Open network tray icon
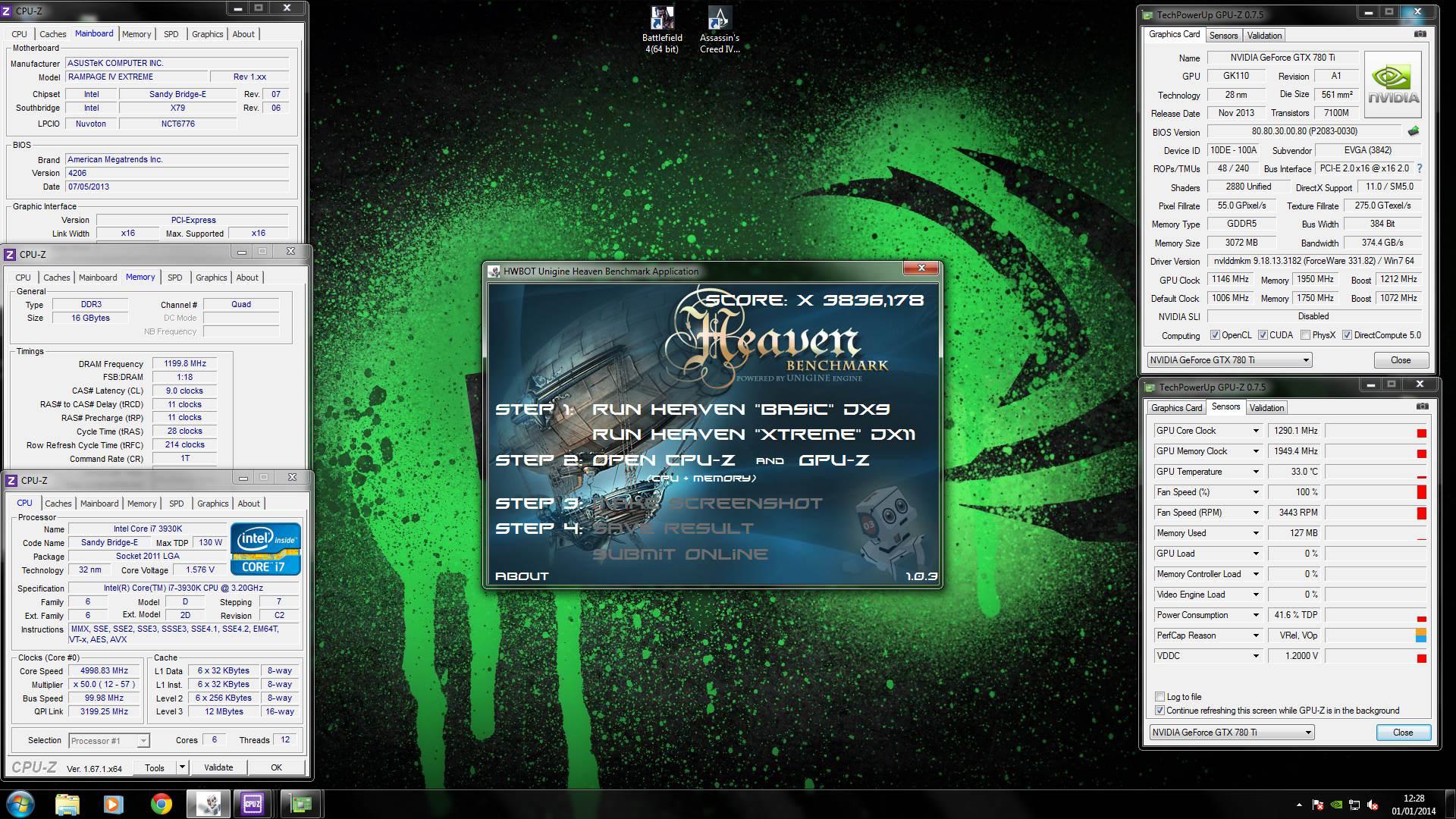1456x819 pixels. coord(1354,805)
